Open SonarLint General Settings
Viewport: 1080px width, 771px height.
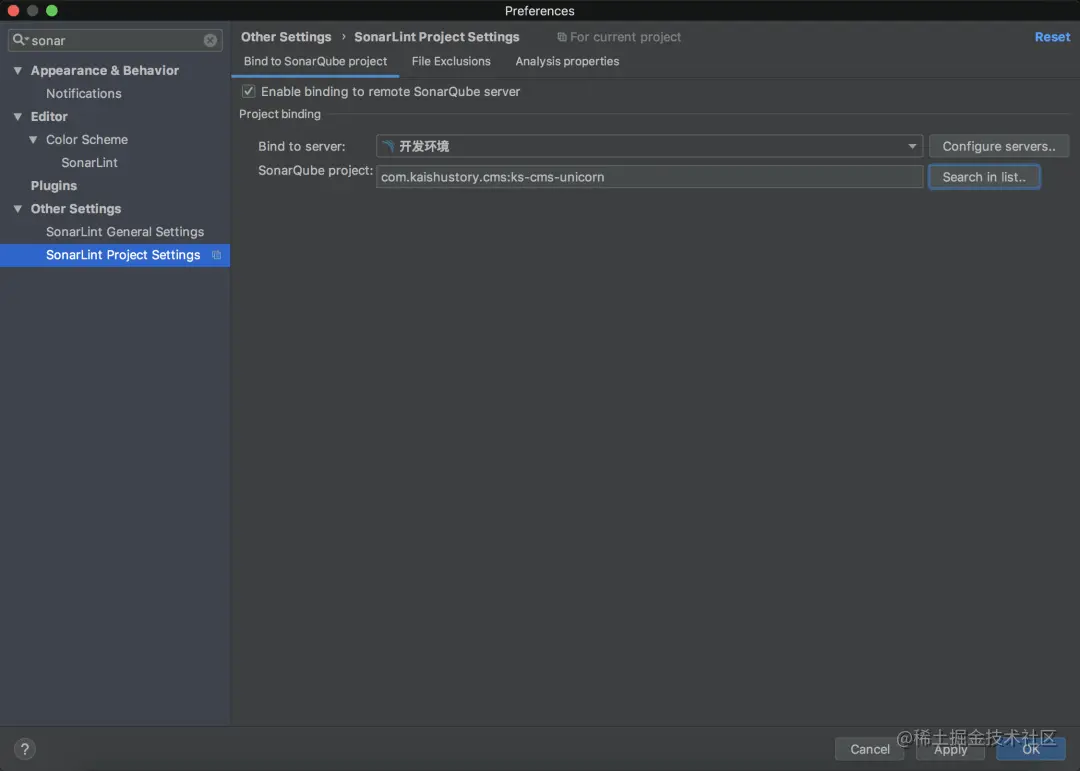point(125,232)
